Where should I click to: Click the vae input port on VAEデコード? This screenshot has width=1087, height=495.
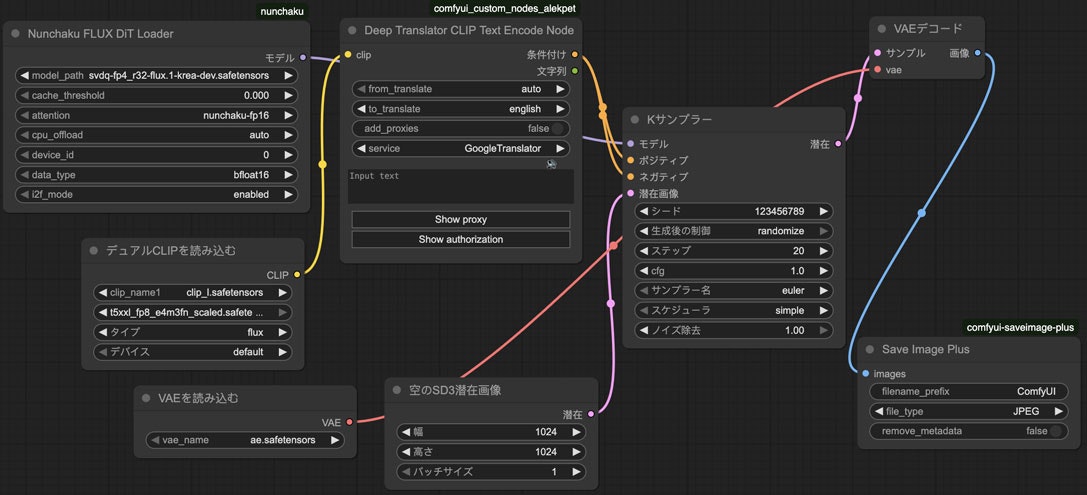point(878,70)
